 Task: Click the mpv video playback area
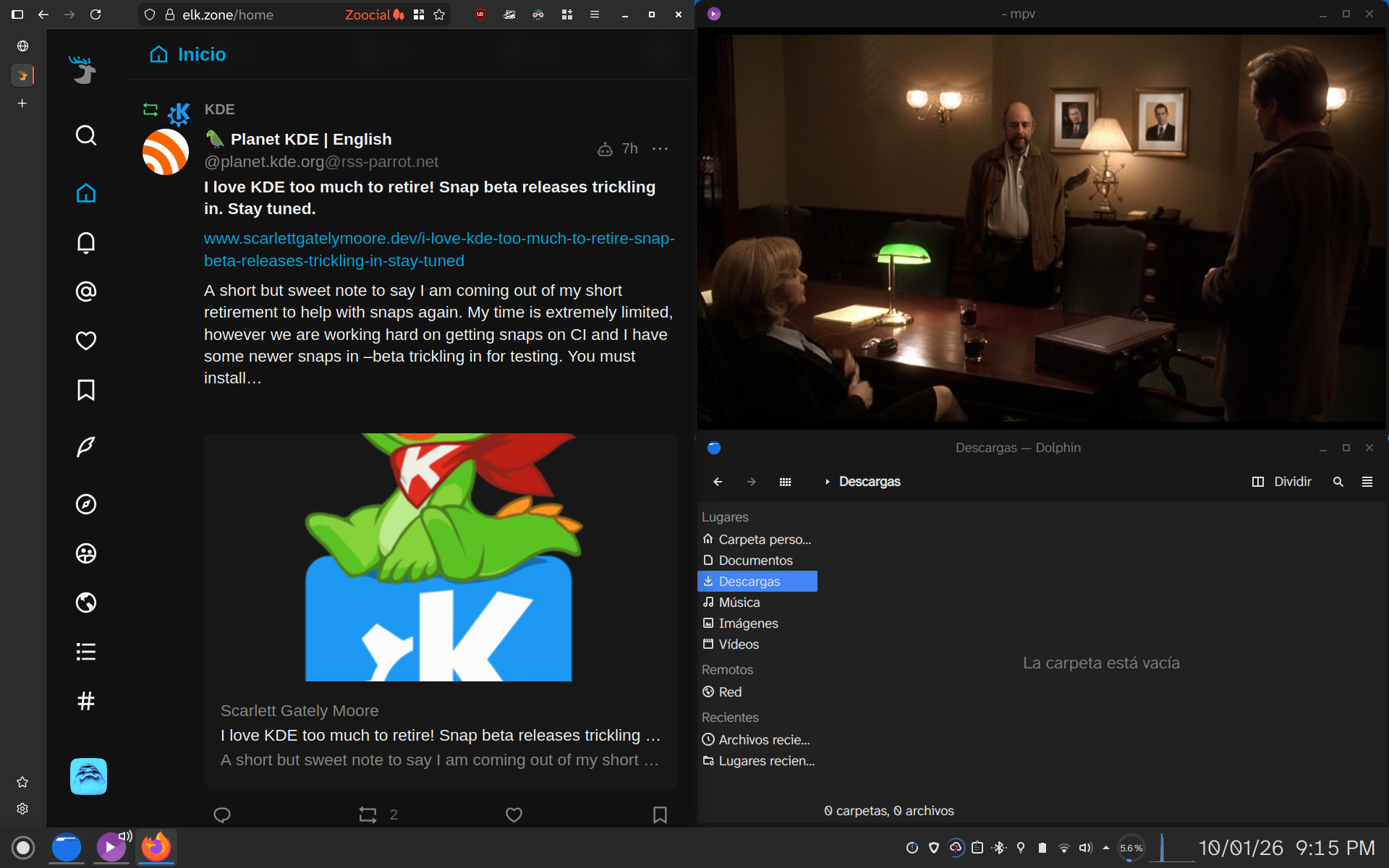(1042, 228)
